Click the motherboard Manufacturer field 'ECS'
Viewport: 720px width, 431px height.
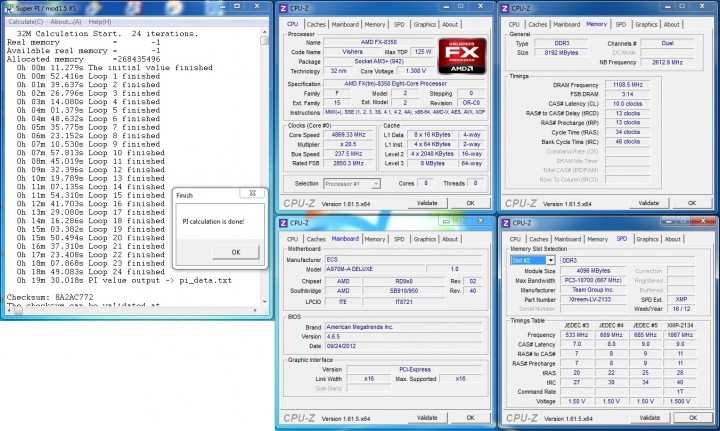[x=404, y=259]
